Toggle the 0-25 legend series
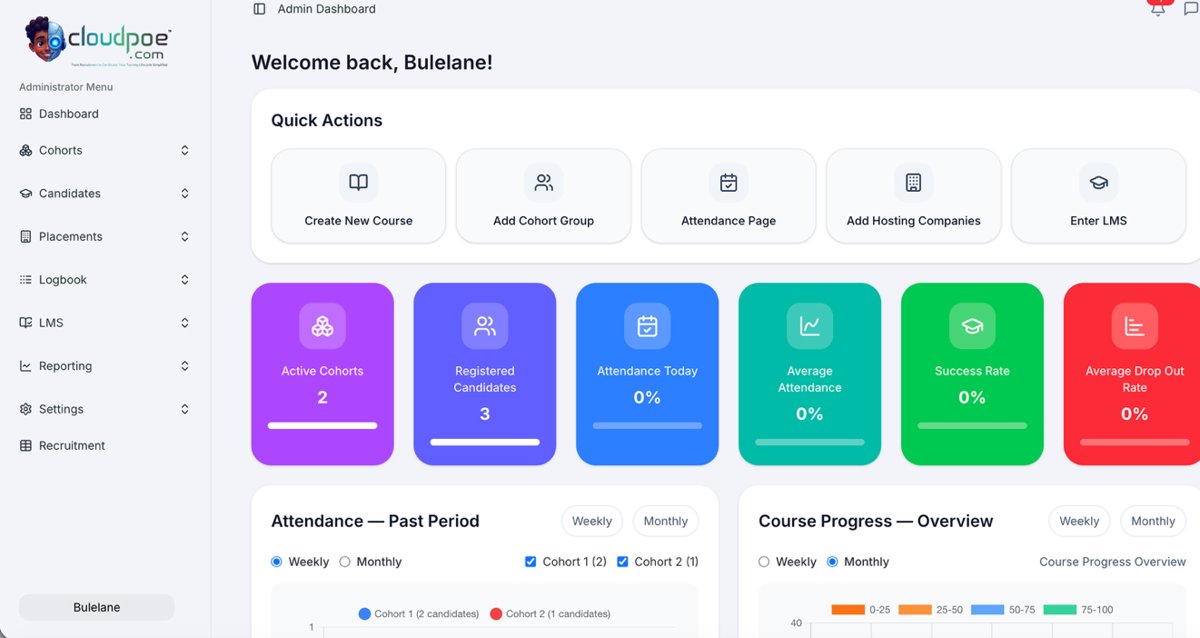The height and width of the screenshot is (638, 1200). point(861,609)
